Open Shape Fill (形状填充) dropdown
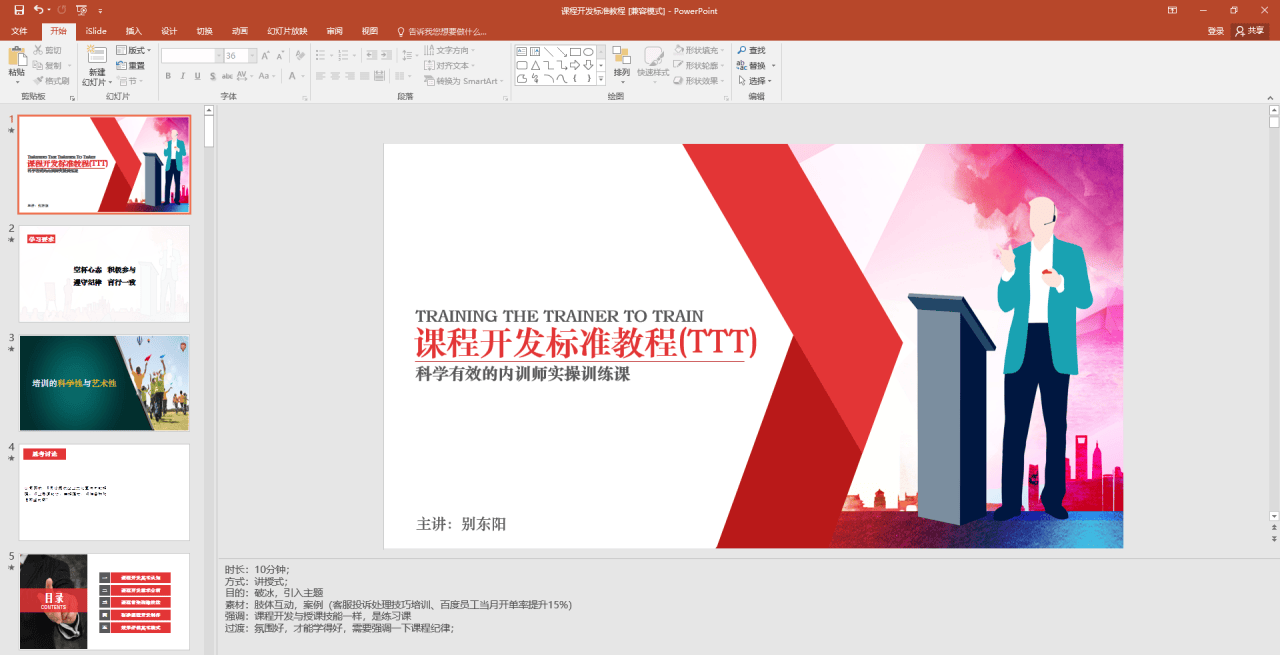 [700, 50]
